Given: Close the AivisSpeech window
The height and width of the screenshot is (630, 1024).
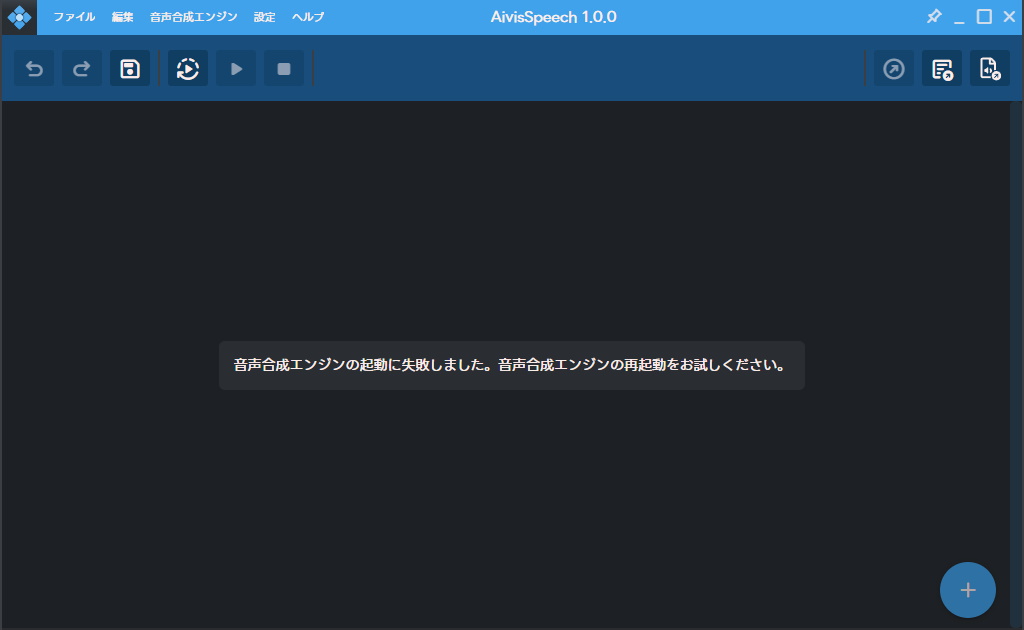Looking at the screenshot, I should [x=1009, y=16].
